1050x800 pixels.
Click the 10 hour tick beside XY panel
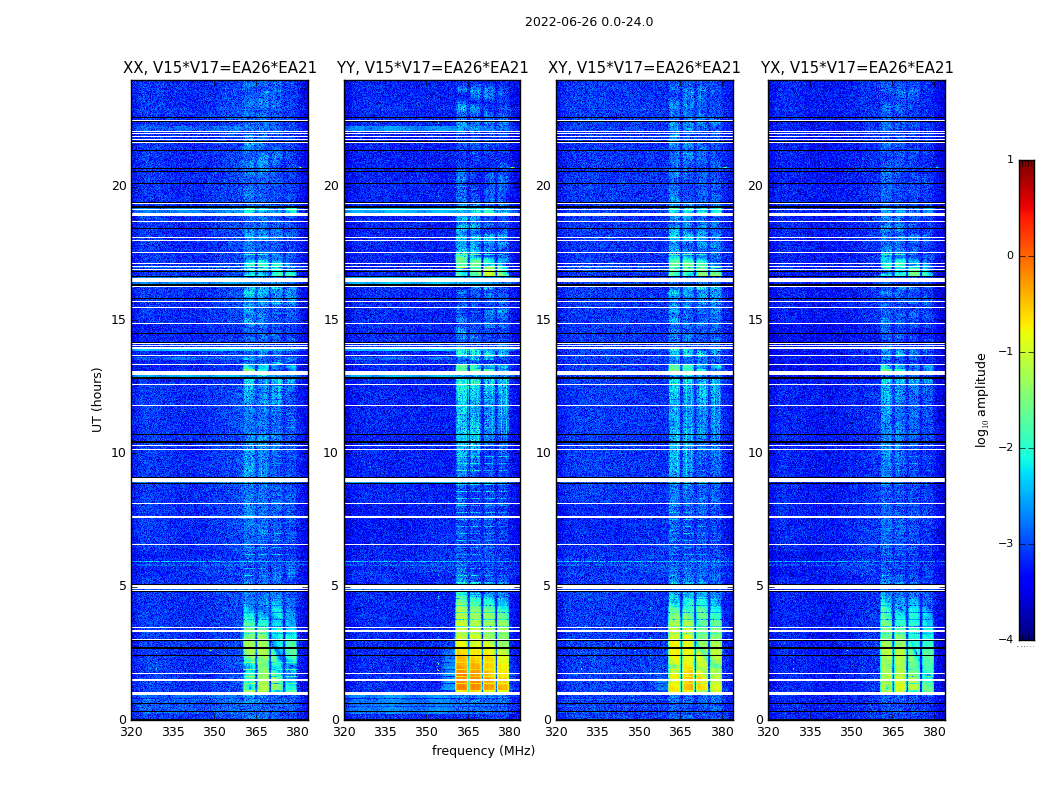pos(543,453)
